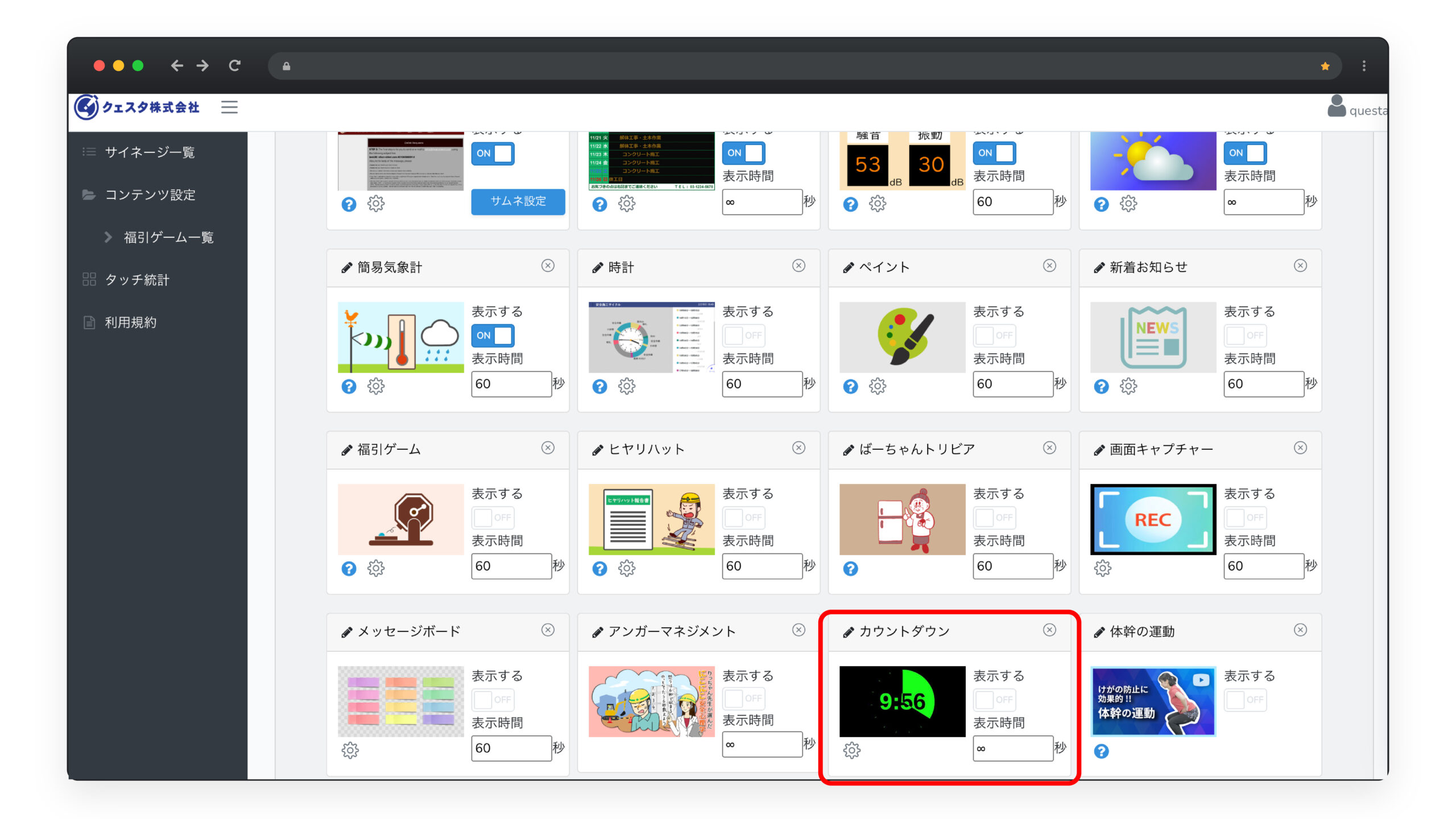
Task: Enable the 画面キャプチャー display toggle
Action: click(1245, 518)
